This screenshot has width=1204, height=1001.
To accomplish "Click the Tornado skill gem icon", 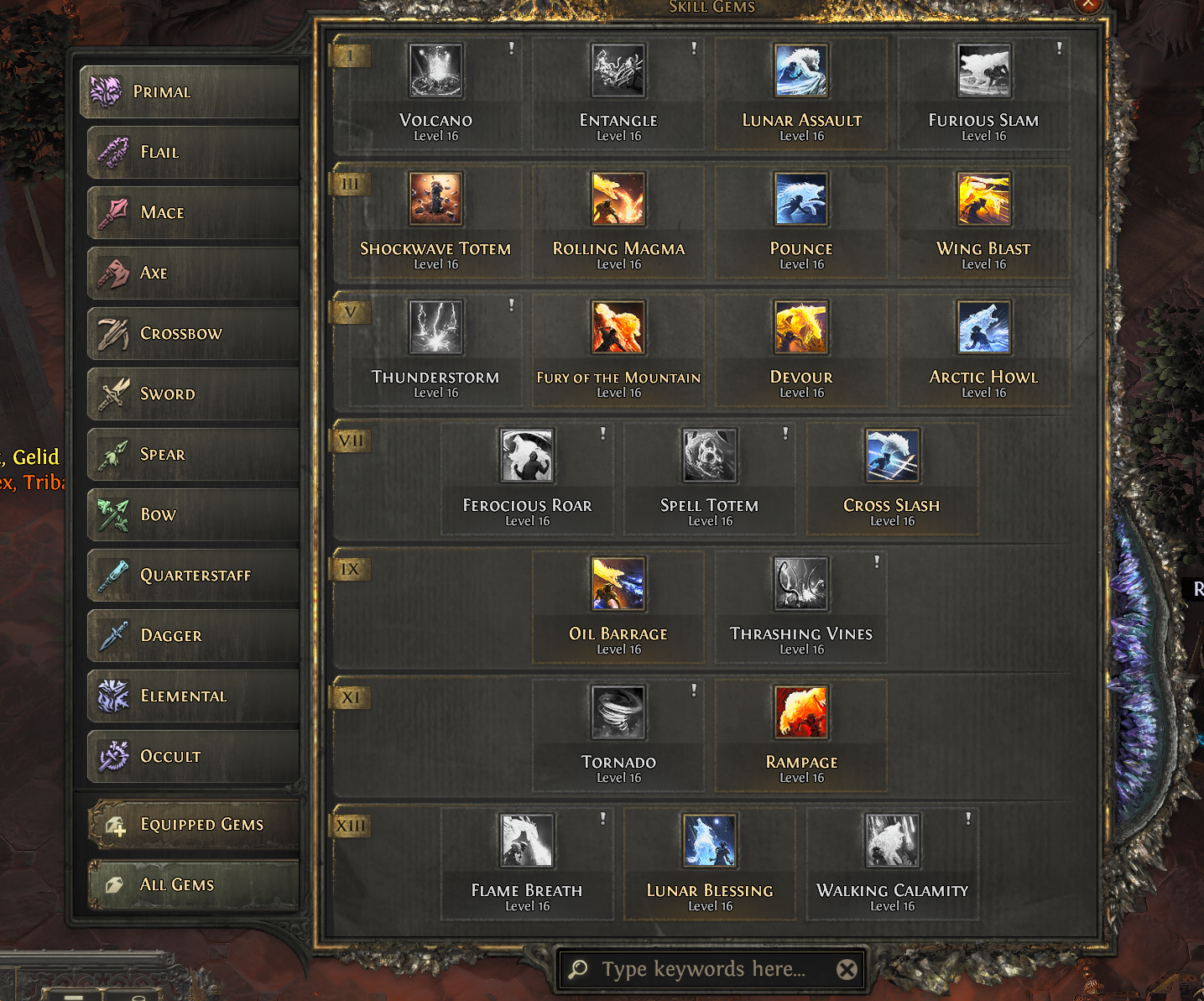I will [x=618, y=712].
